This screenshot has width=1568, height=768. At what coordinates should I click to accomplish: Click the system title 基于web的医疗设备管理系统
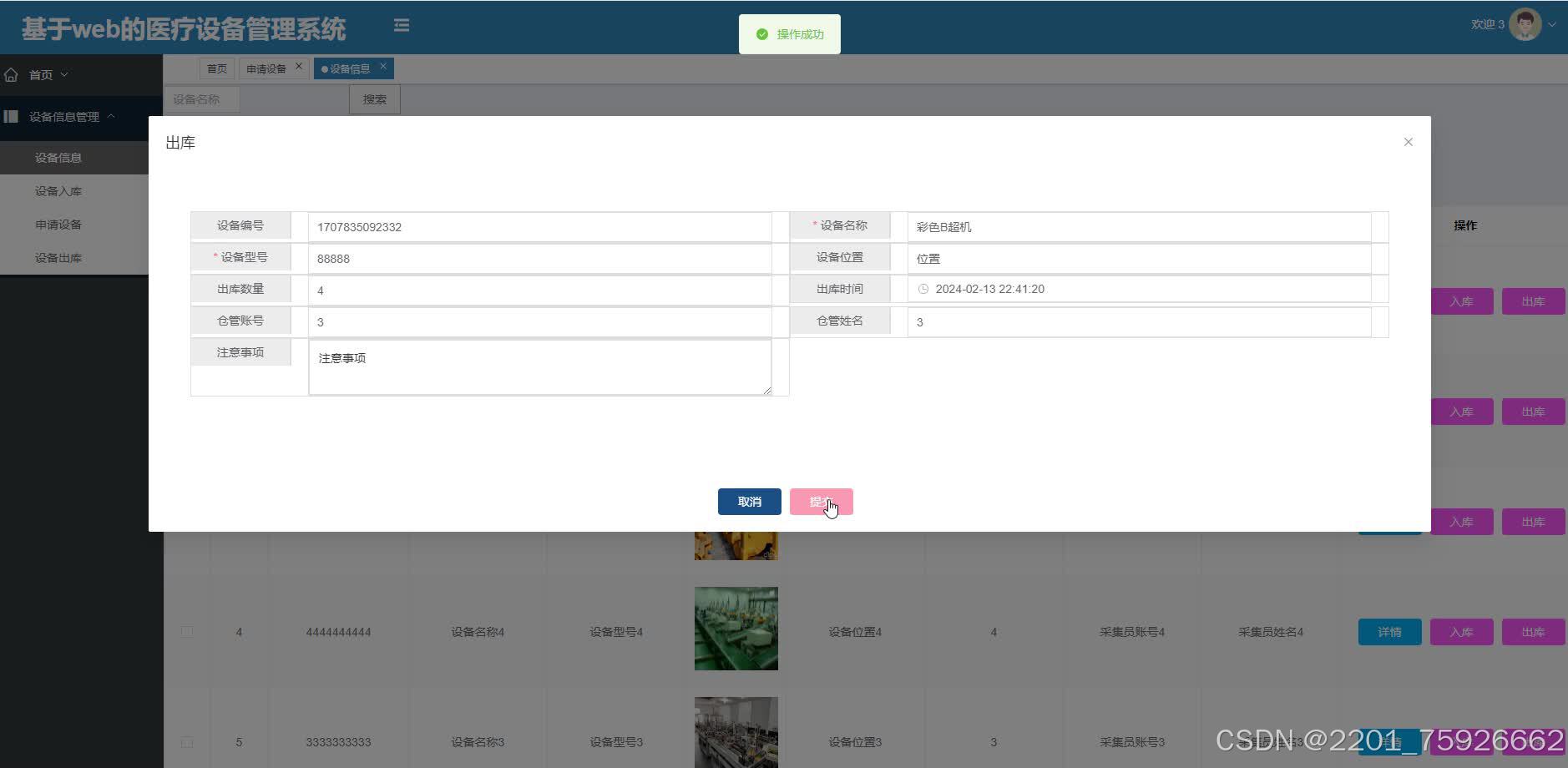click(x=184, y=29)
